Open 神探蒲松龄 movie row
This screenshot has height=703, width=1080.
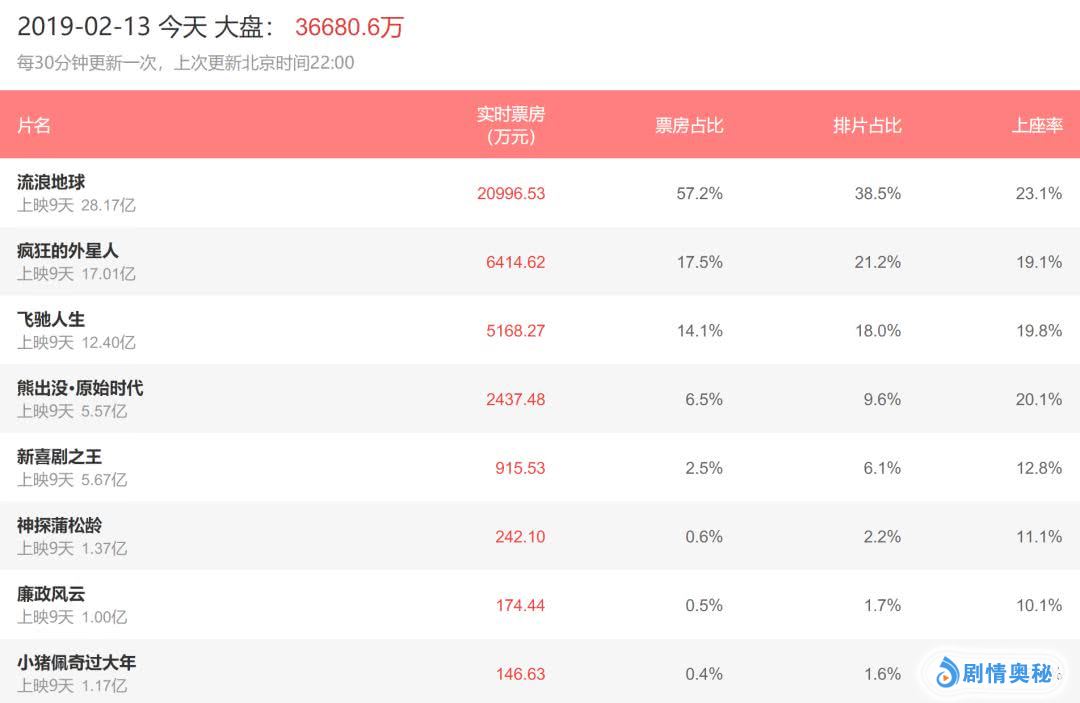[x=59, y=525]
